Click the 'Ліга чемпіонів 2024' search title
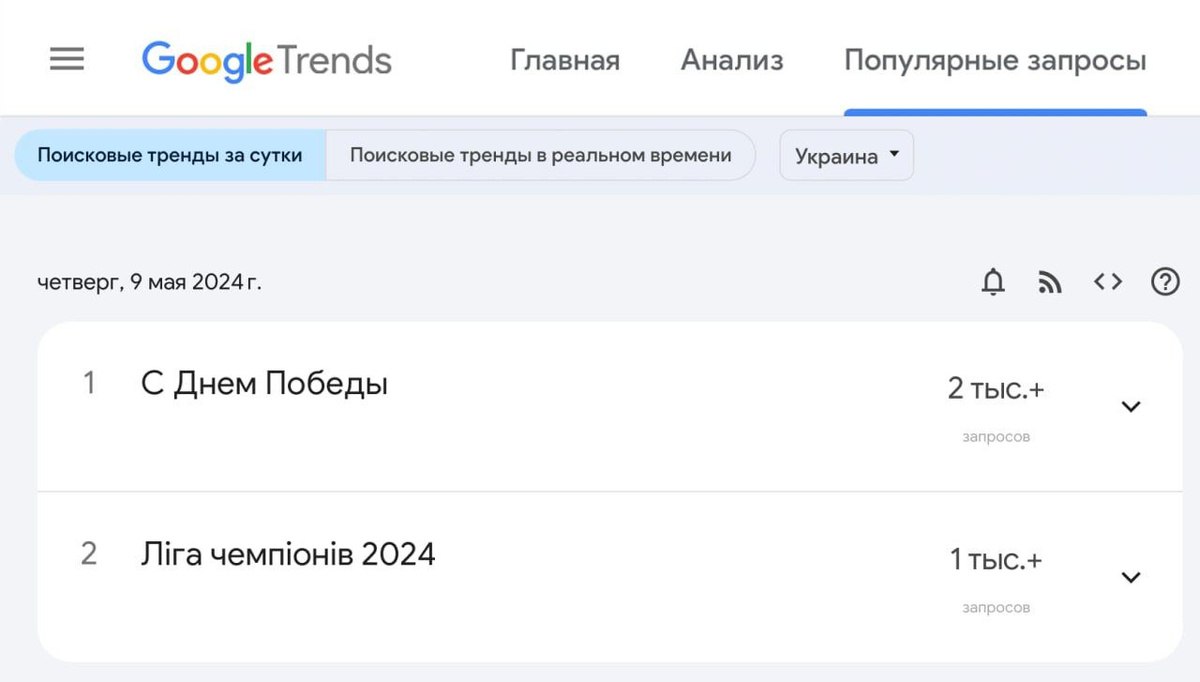1200x682 pixels. click(288, 554)
